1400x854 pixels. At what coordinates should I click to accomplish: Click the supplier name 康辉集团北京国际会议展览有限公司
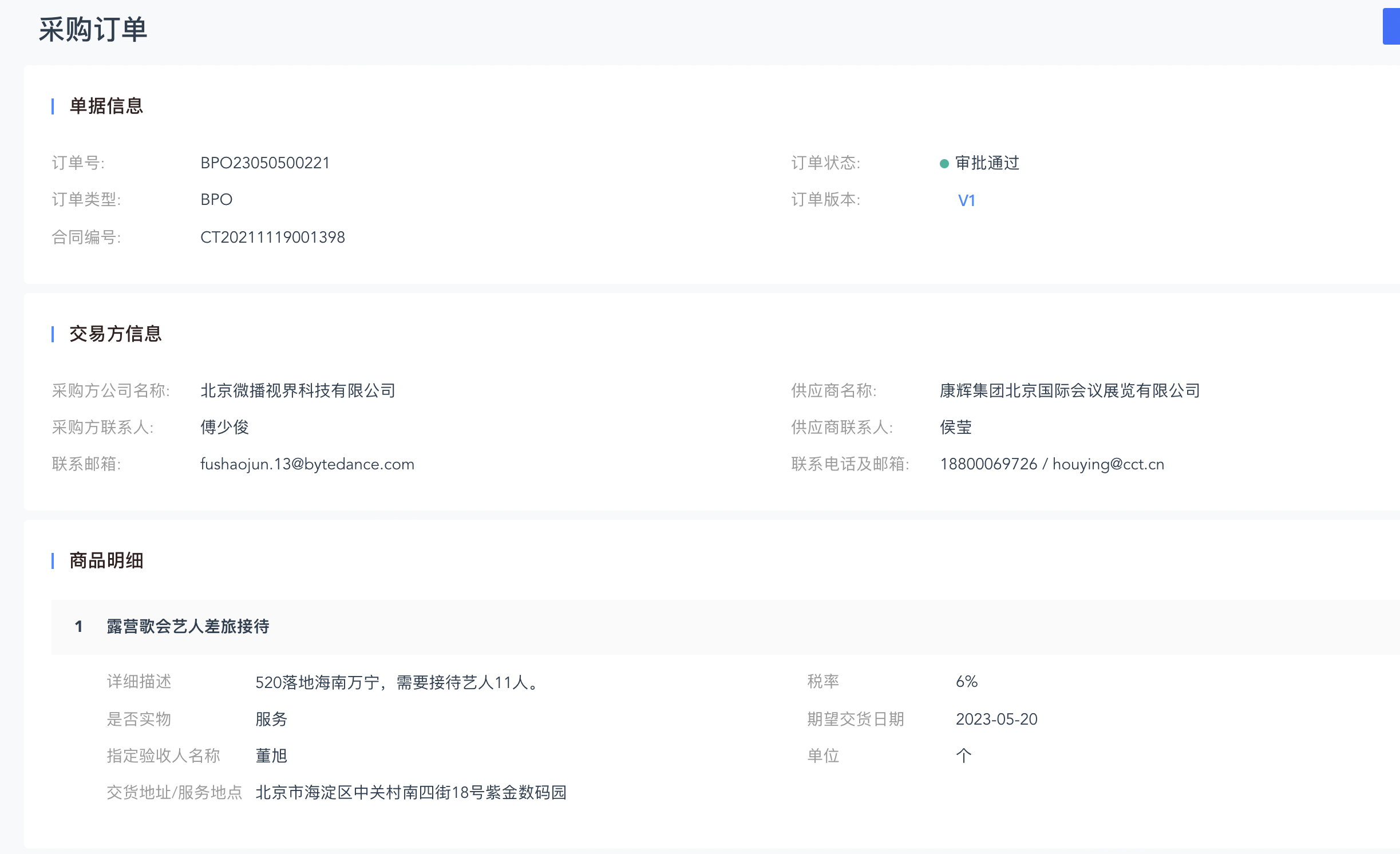tap(1070, 390)
